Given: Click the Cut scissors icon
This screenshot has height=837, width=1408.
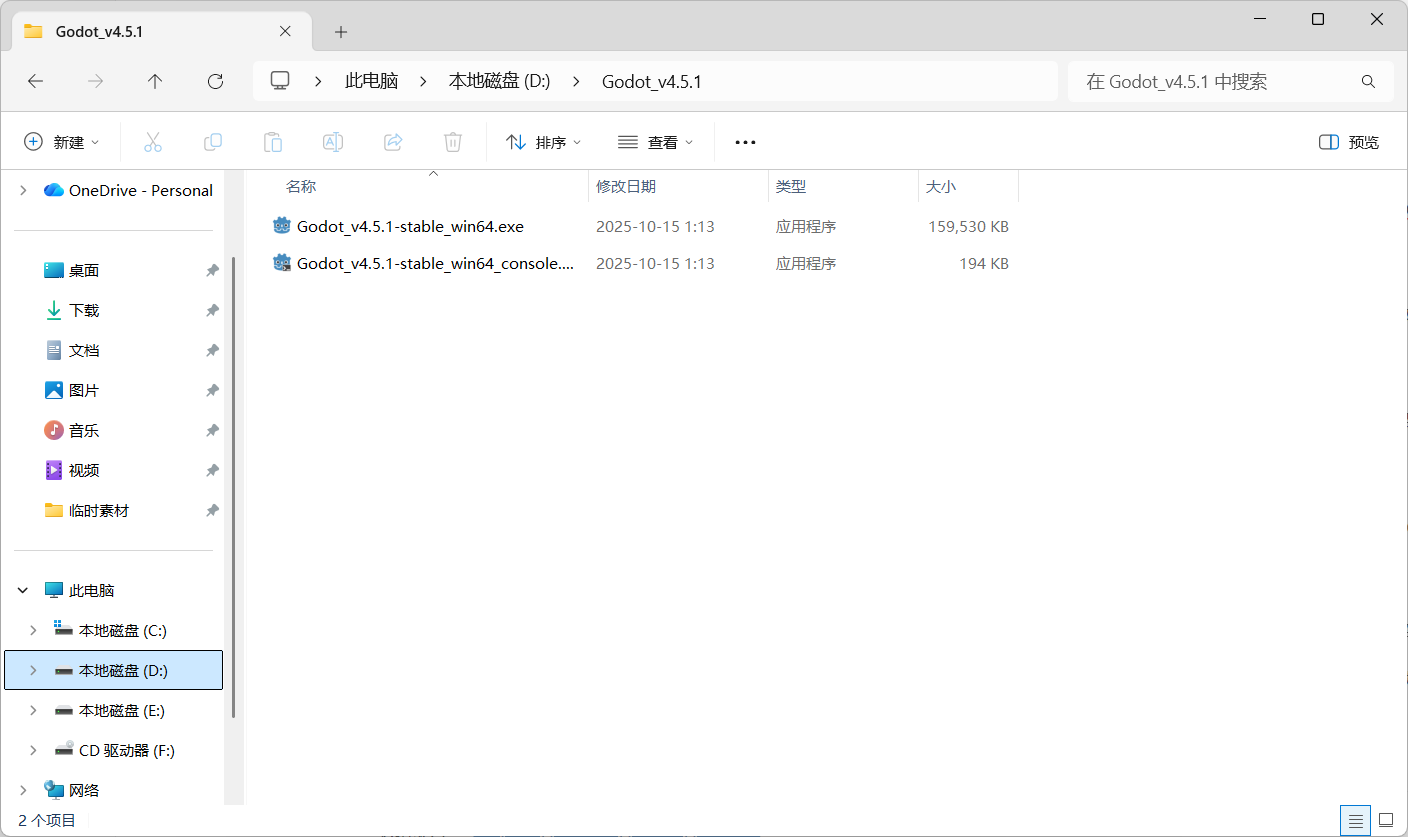Looking at the screenshot, I should (x=153, y=142).
